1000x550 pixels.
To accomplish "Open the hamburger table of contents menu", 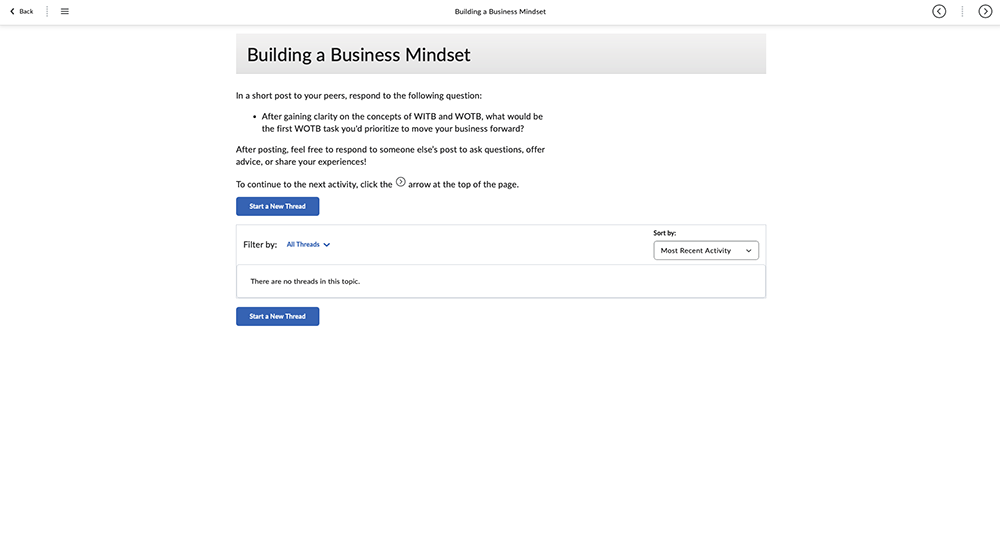I will (x=65, y=11).
